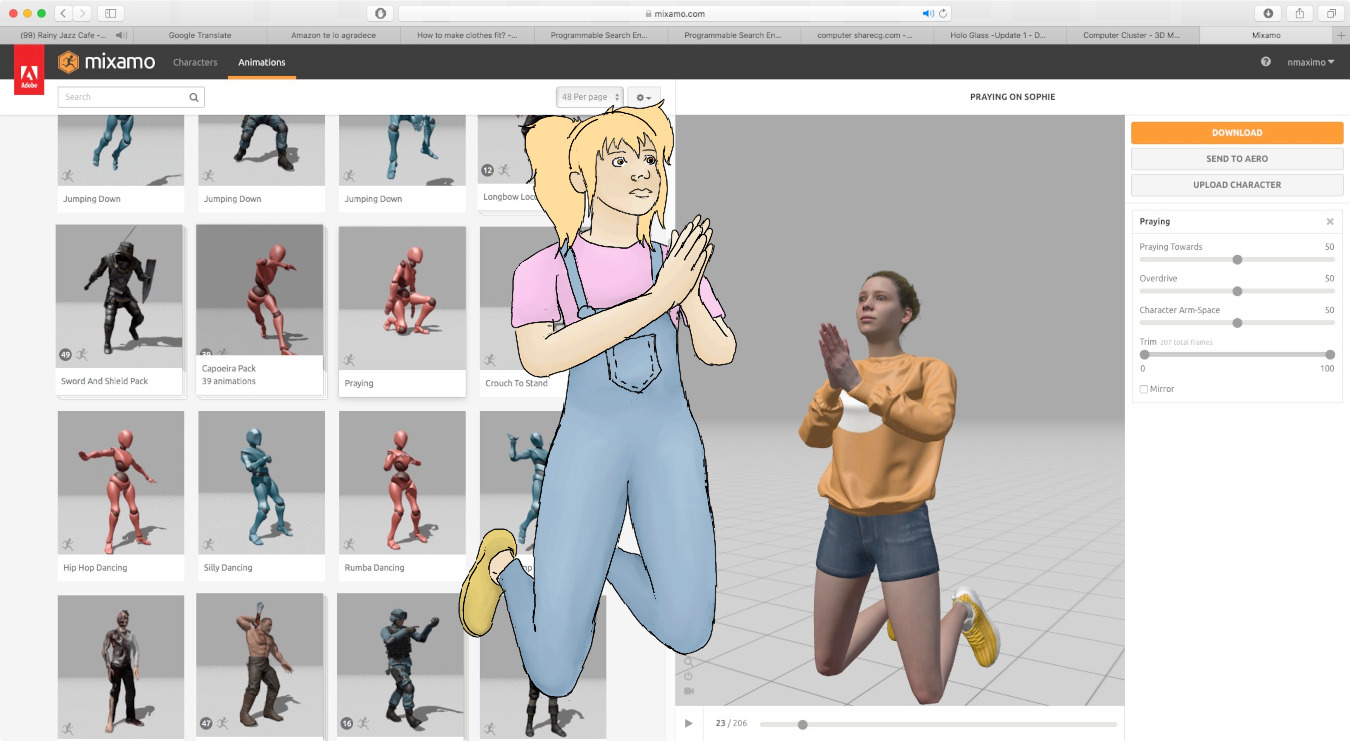Click the play button in the animation timeline
The image size is (1350, 741).
click(688, 723)
